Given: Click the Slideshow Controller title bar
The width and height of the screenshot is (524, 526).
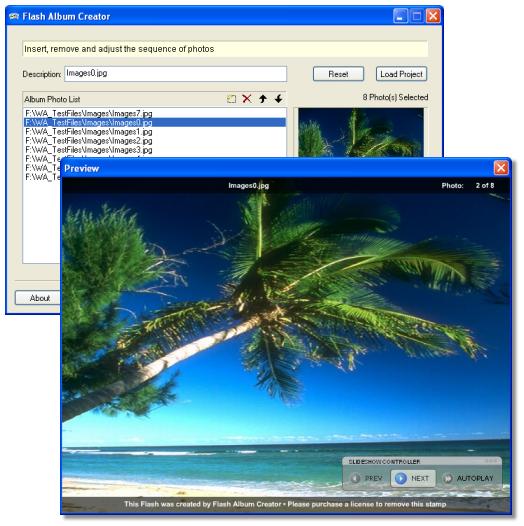Looking at the screenshot, I should 422,462.
